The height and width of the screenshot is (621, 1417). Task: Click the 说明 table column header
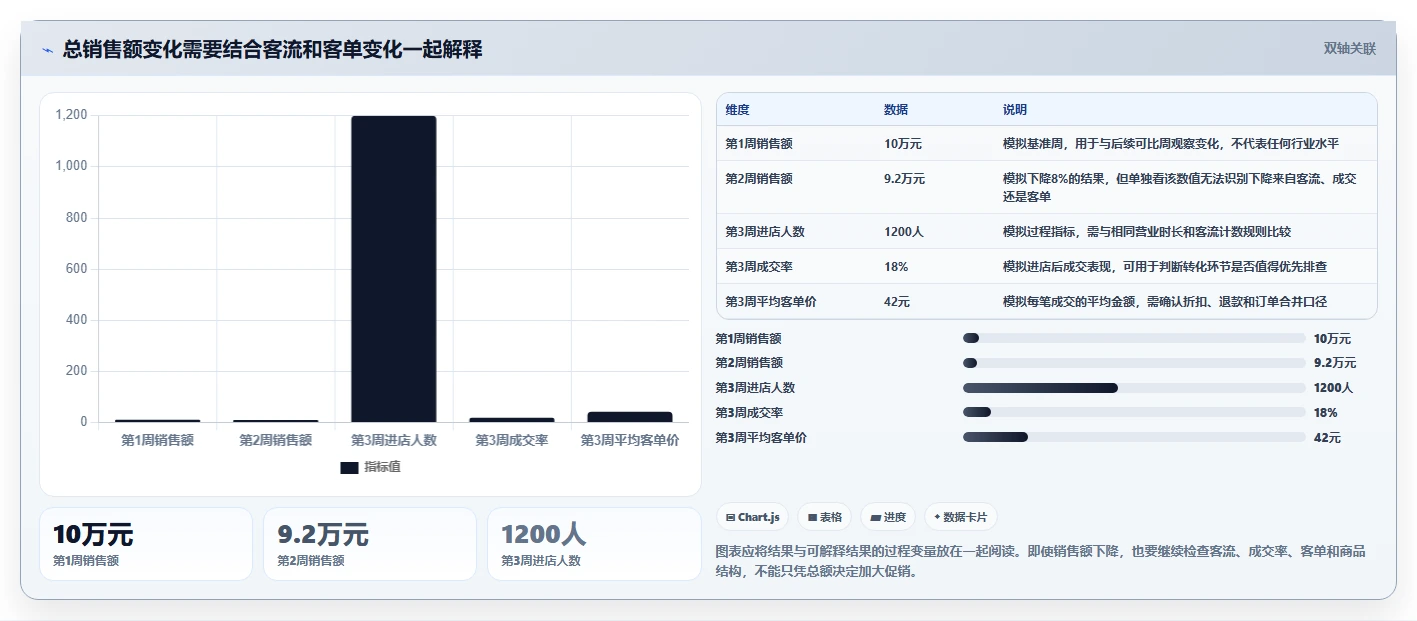(x=1015, y=110)
